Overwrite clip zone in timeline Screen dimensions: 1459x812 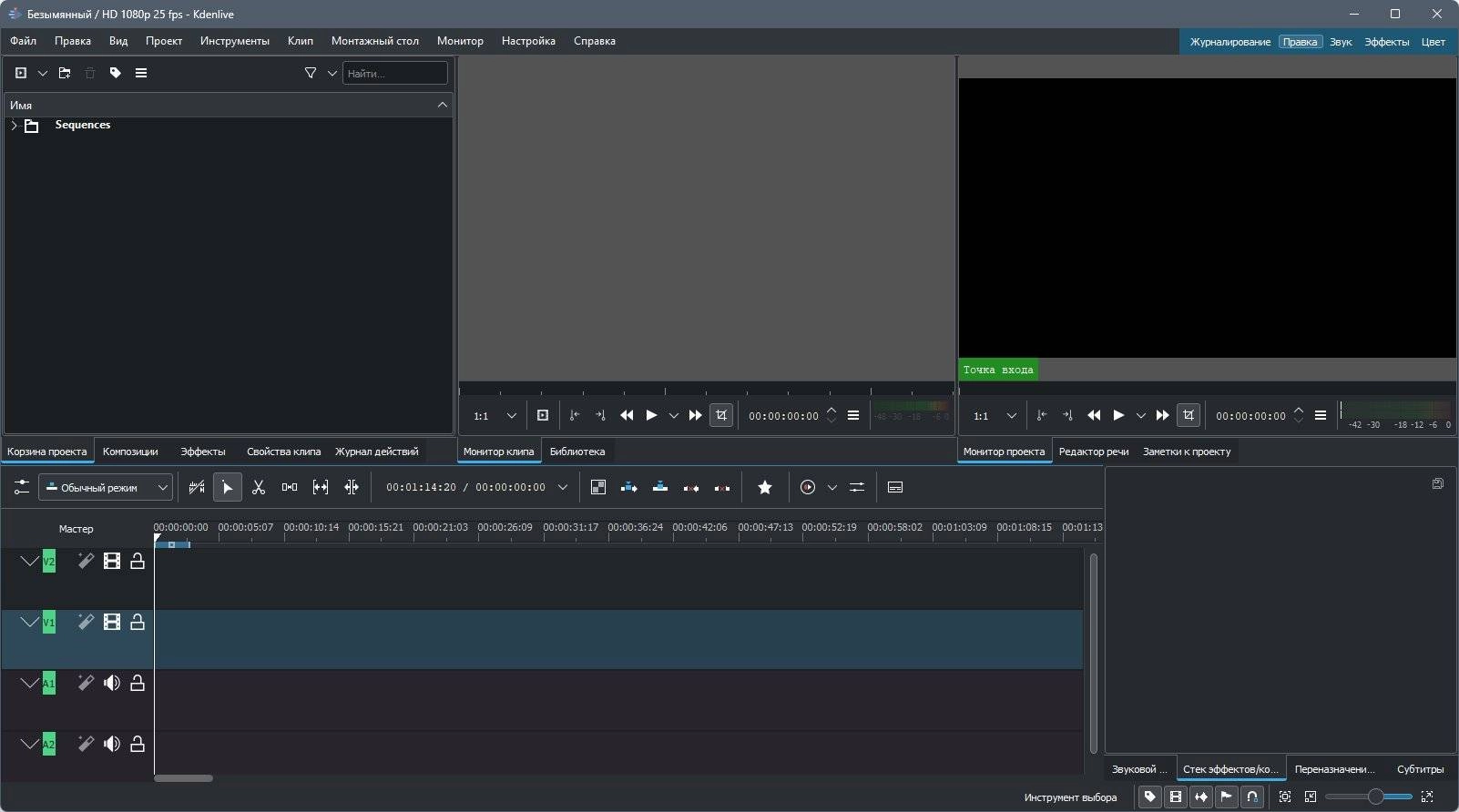coord(660,488)
